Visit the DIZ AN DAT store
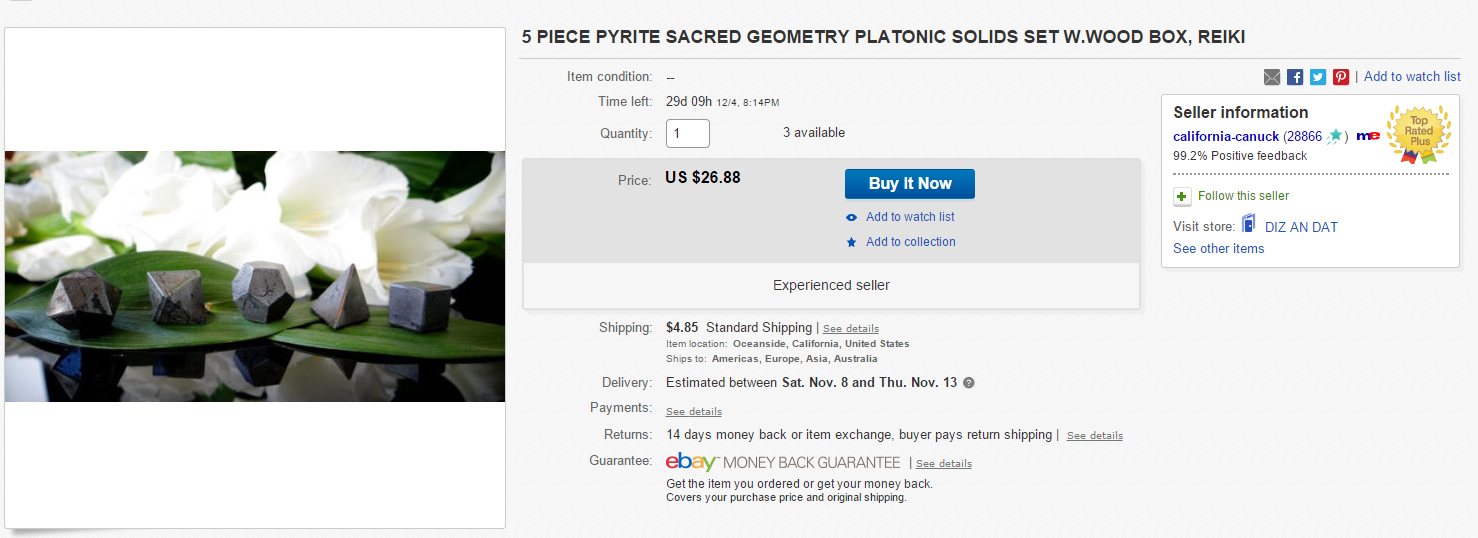 pos(1301,227)
